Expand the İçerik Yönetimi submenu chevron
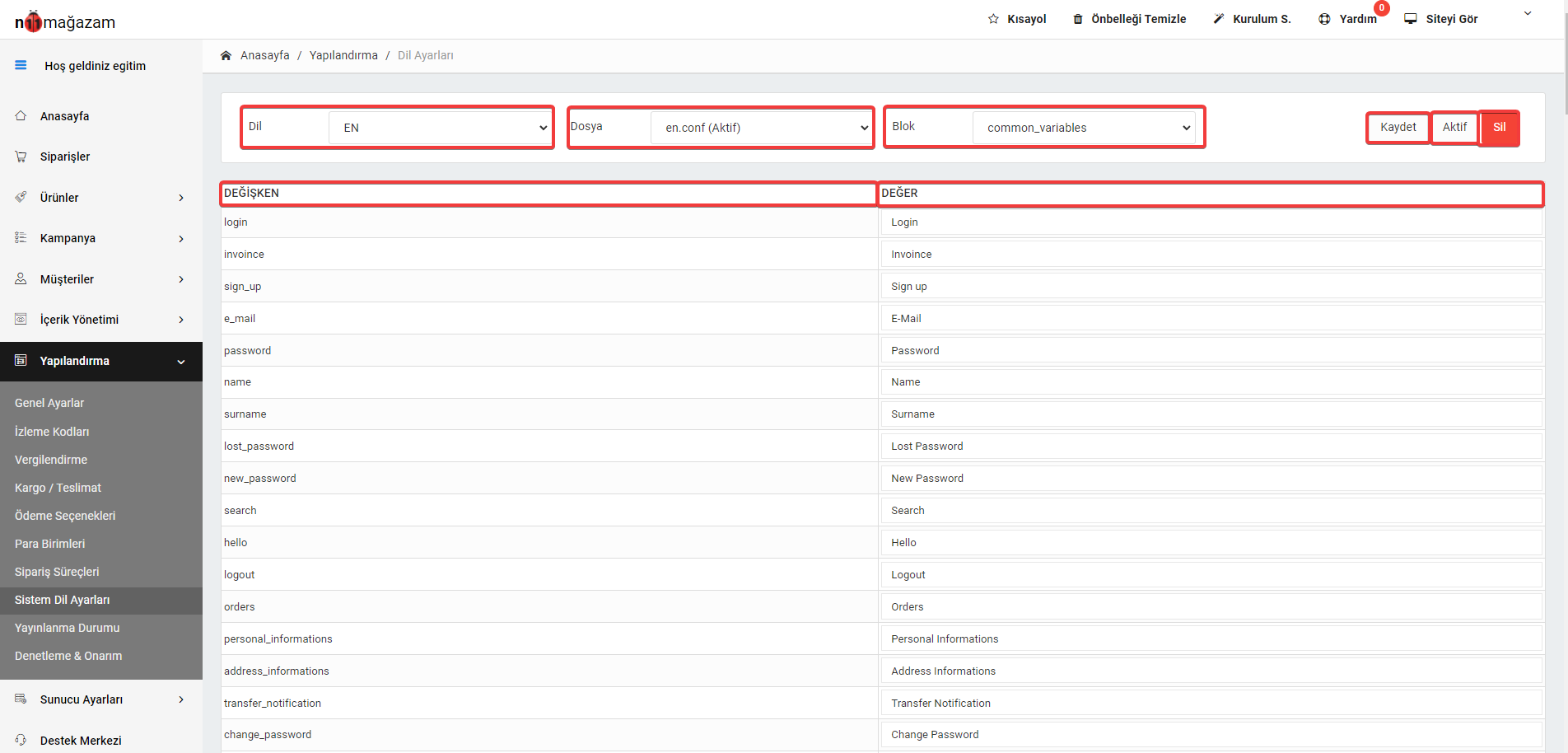The height and width of the screenshot is (753, 1568). pyautogui.click(x=181, y=320)
